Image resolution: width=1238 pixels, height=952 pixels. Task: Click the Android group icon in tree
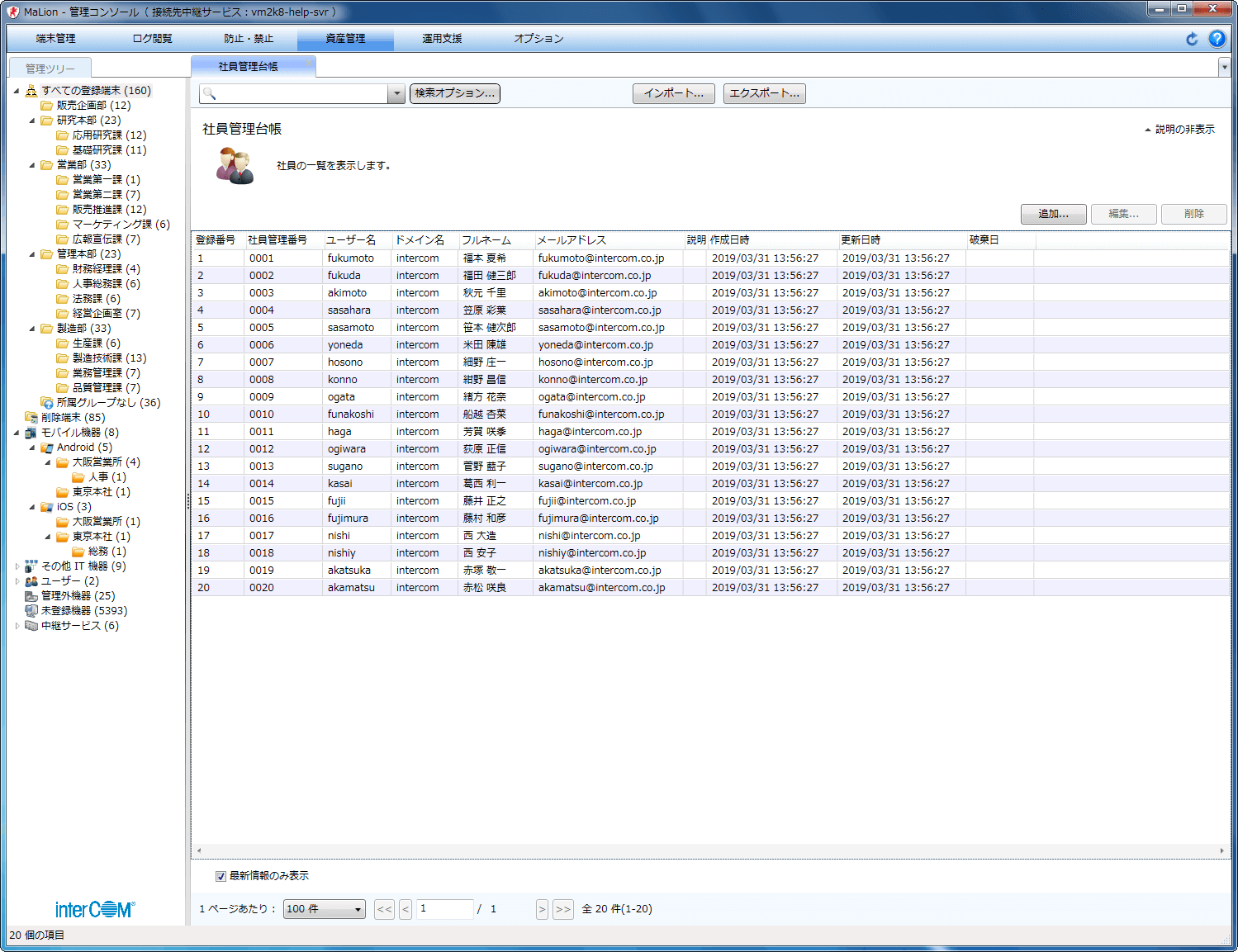[47, 448]
